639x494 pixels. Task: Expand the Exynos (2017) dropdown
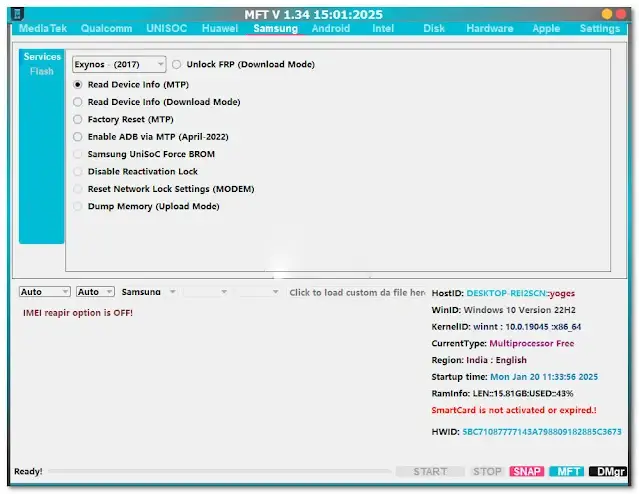point(119,64)
